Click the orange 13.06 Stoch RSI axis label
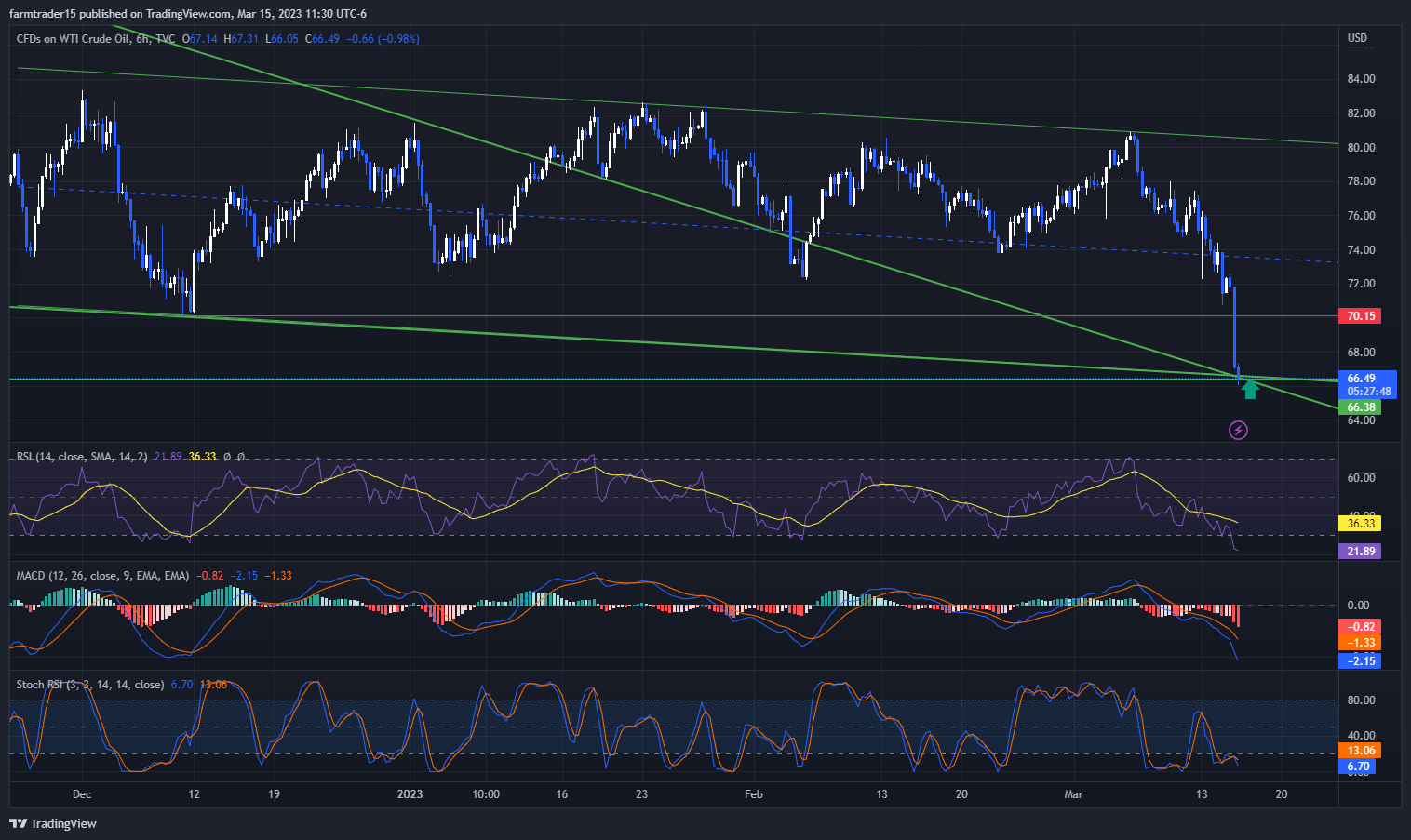The image size is (1411, 840). coord(1359,751)
